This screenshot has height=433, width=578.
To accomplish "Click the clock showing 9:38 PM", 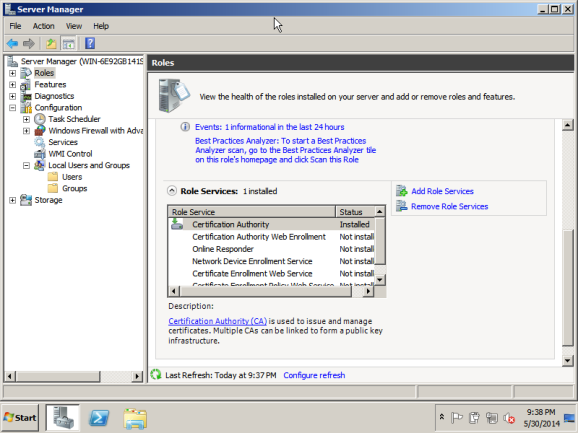I will coord(541,412).
